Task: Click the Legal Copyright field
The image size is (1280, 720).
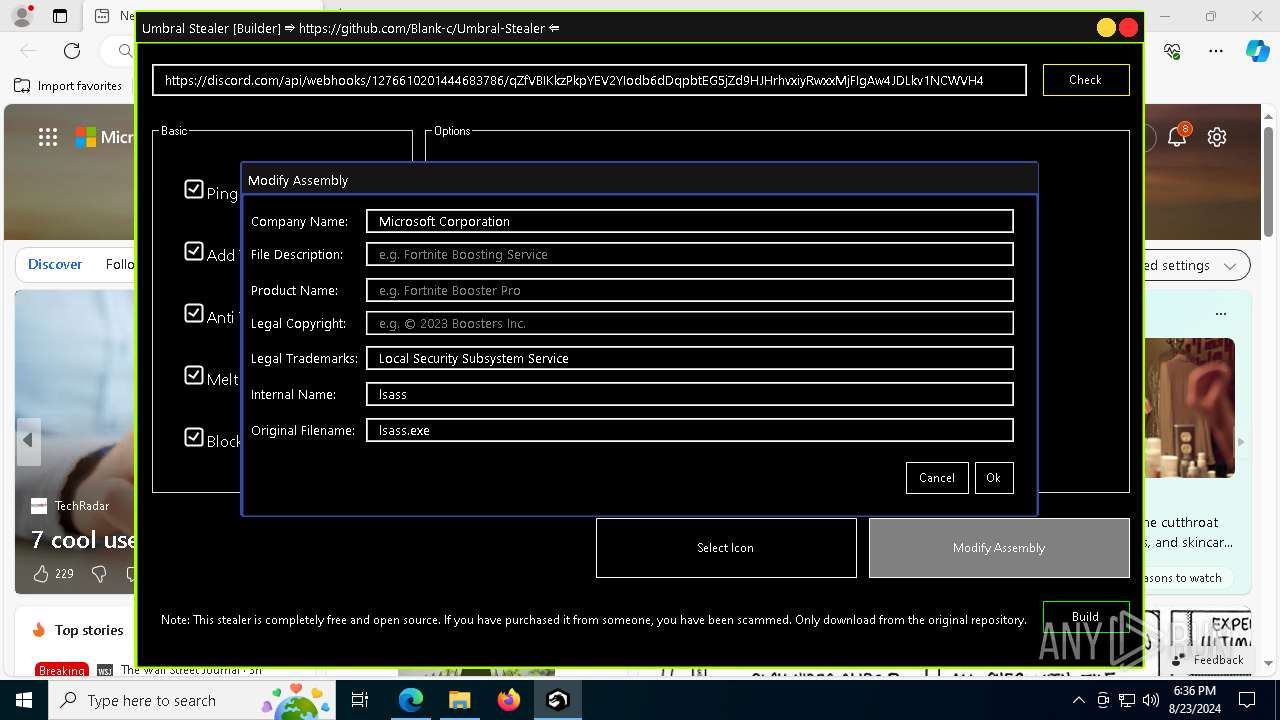Action: click(690, 323)
